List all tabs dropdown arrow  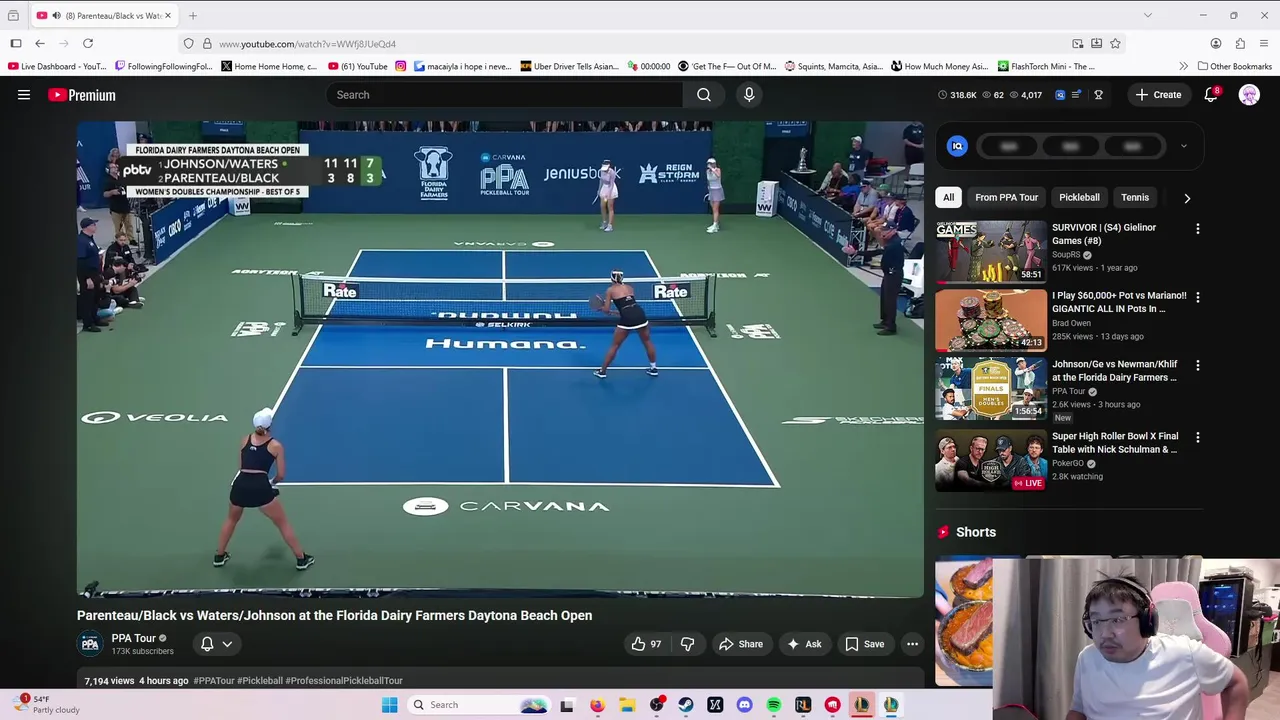coord(1147,16)
